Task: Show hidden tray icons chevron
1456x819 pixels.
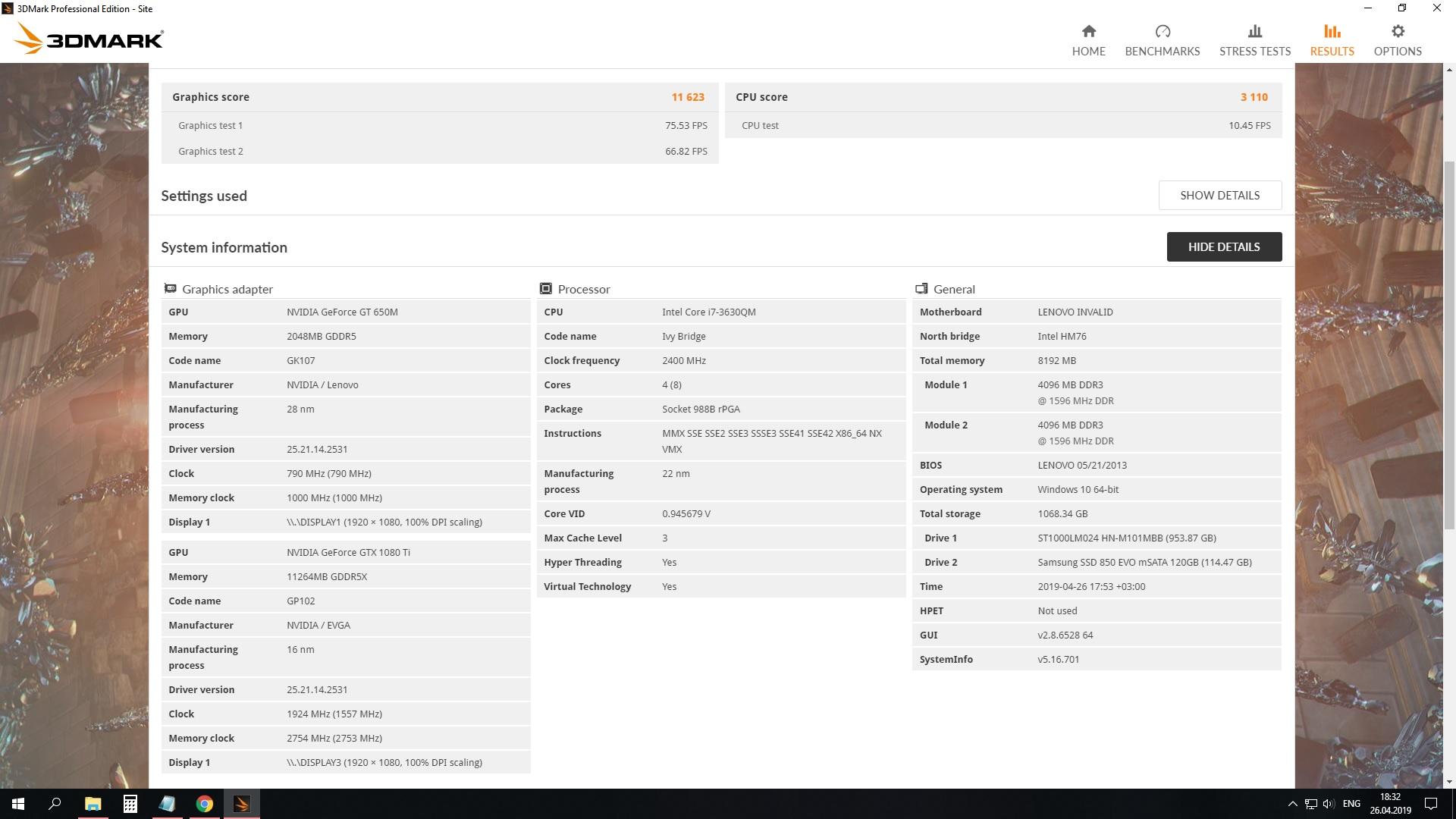Action: tap(1292, 804)
